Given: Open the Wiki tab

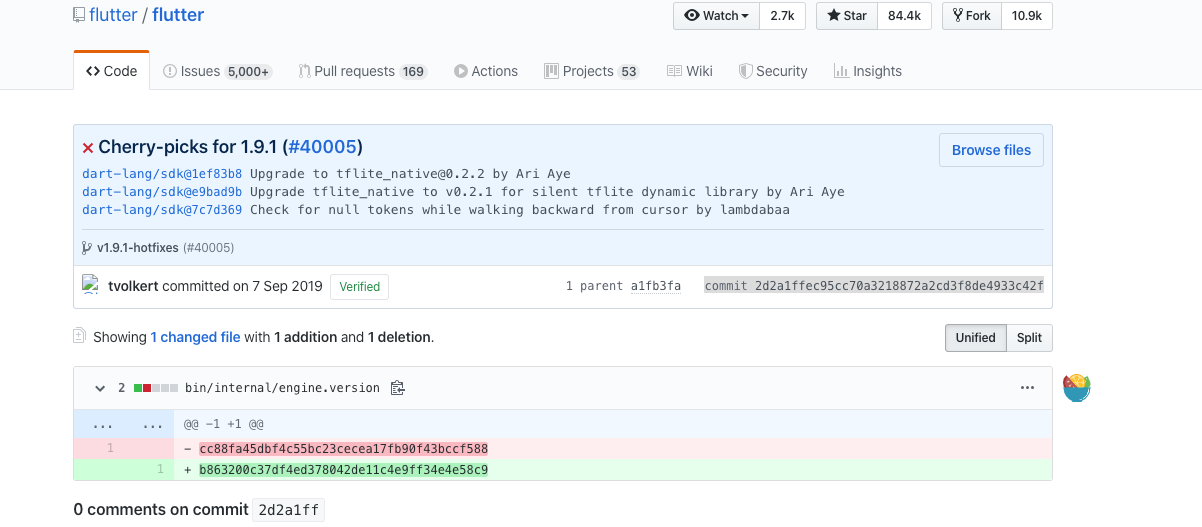Looking at the screenshot, I should click(690, 71).
